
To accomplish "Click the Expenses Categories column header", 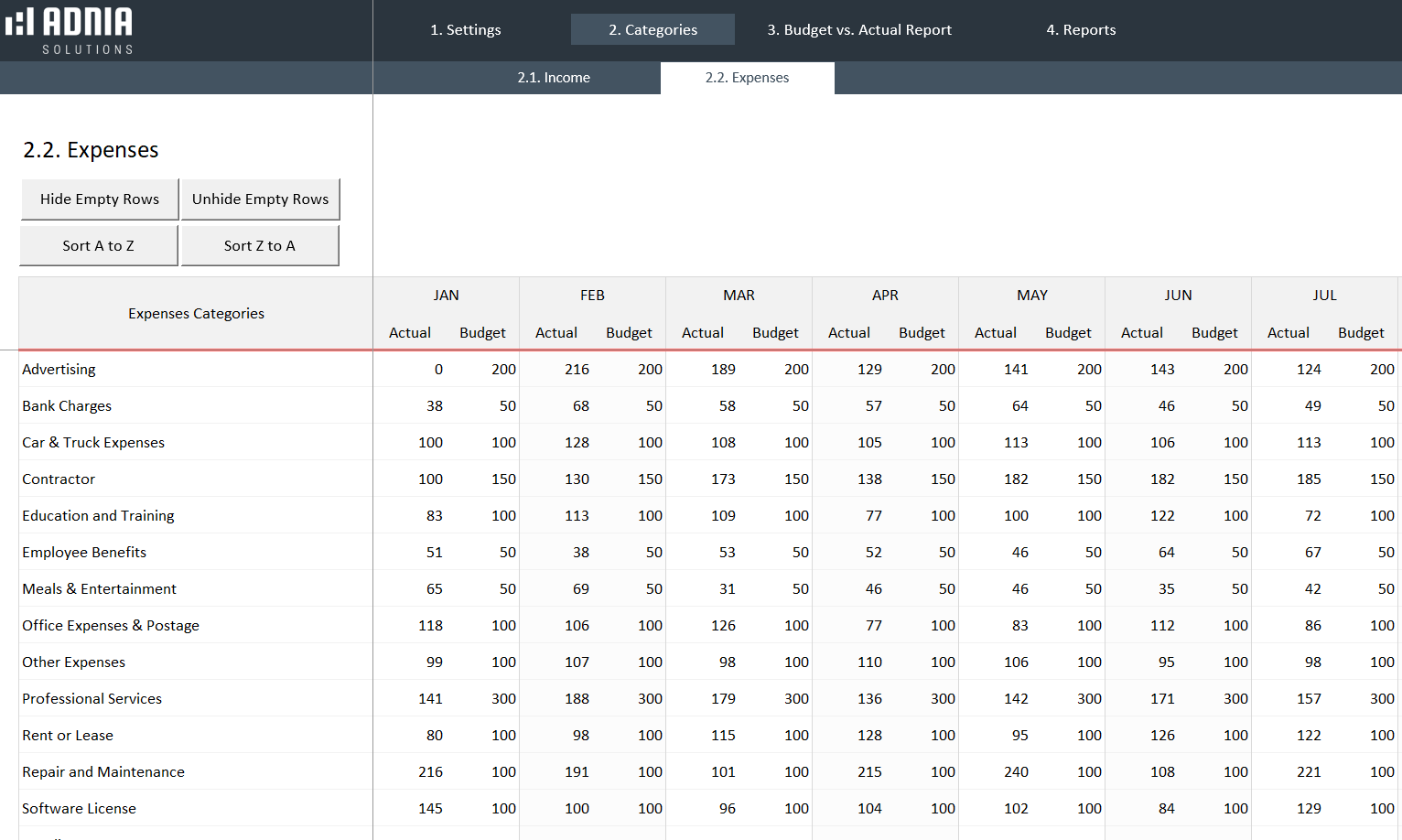I will 196,313.
